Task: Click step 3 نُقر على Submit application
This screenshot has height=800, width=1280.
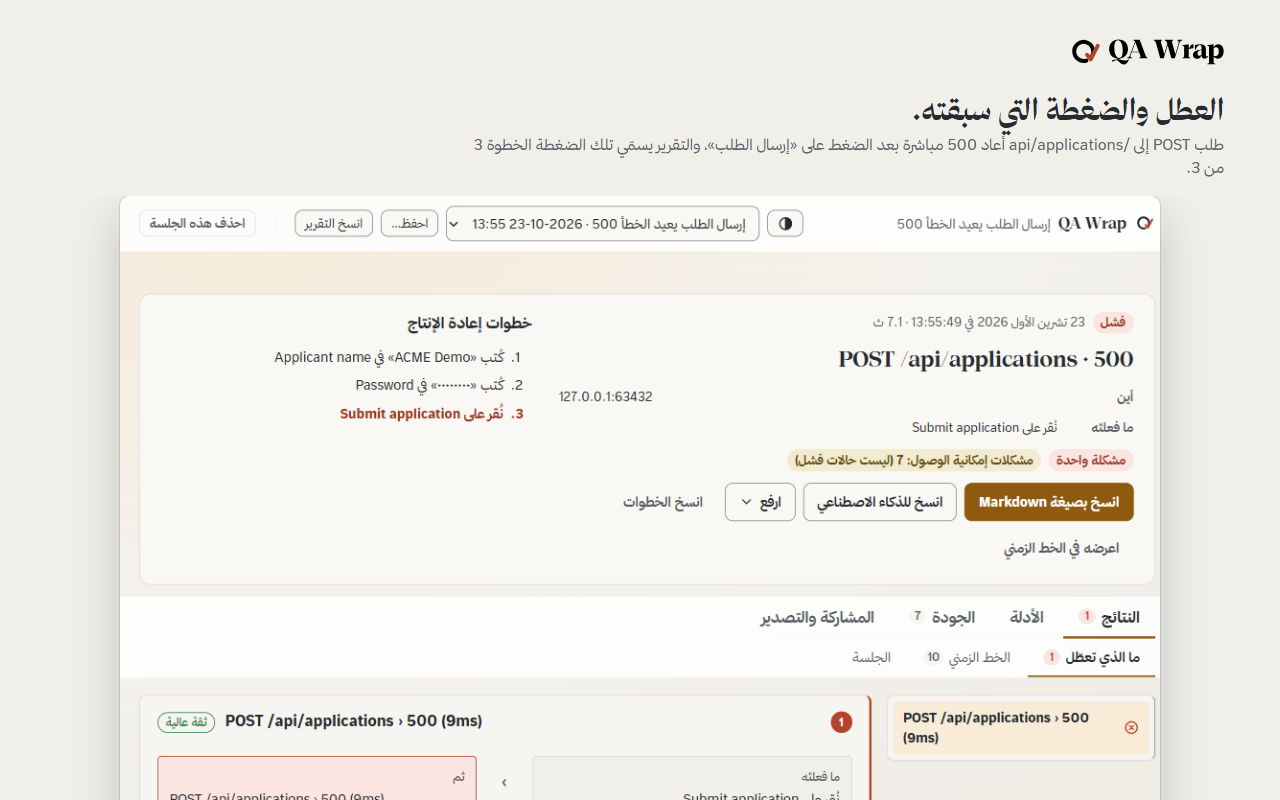Action: tap(432, 414)
